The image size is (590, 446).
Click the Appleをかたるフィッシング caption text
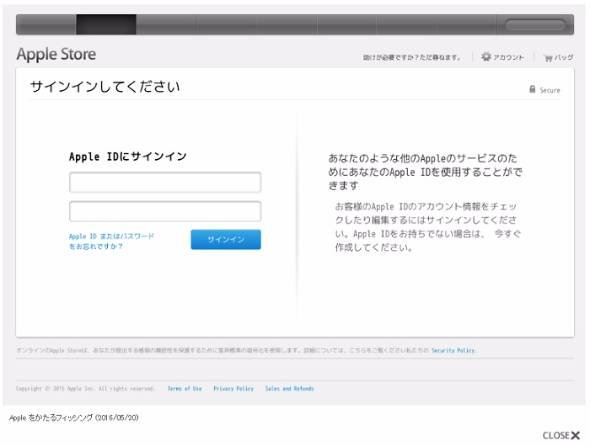[74, 418]
